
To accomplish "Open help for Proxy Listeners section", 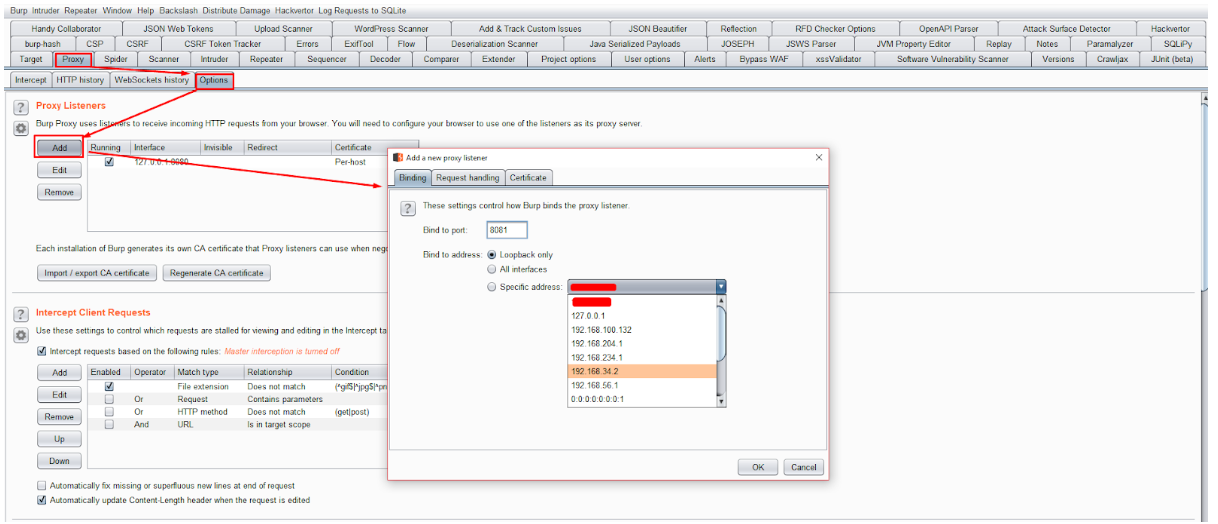I will pyautogui.click(x=20, y=107).
